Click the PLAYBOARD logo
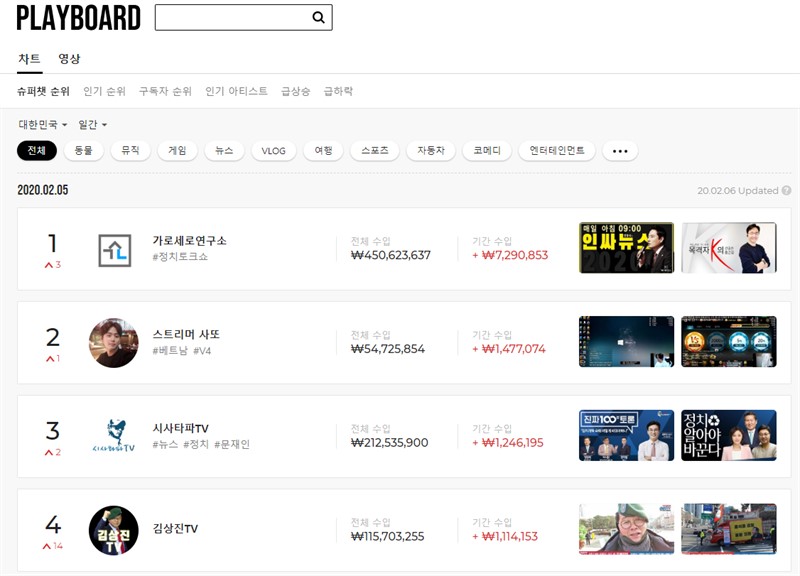 [x=78, y=18]
